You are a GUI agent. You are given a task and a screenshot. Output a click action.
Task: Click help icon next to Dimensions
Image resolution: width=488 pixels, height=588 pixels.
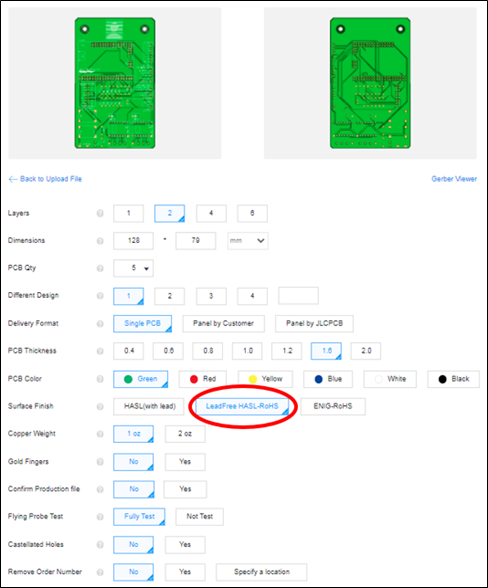pos(100,241)
